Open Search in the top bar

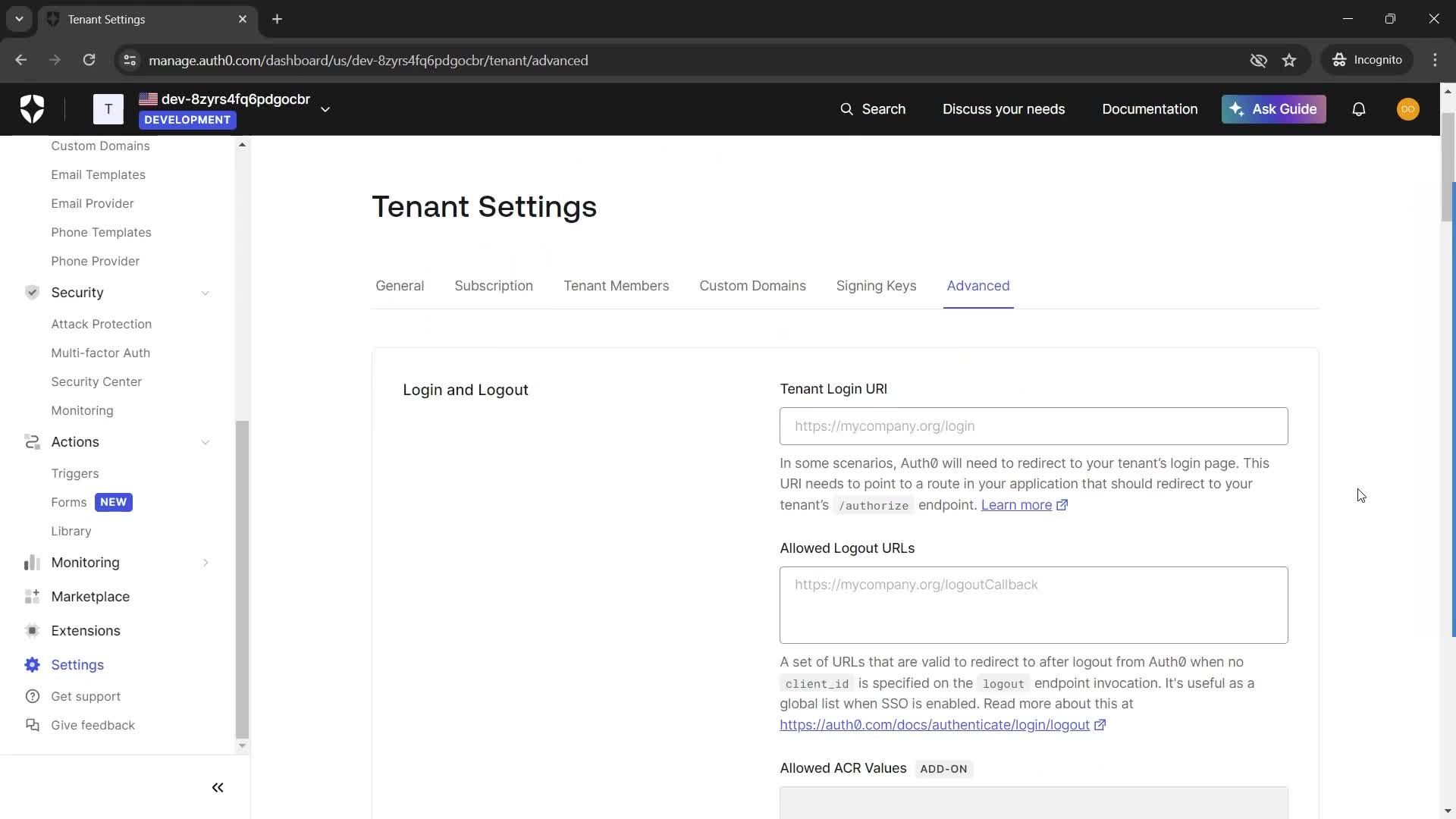click(x=873, y=109)
